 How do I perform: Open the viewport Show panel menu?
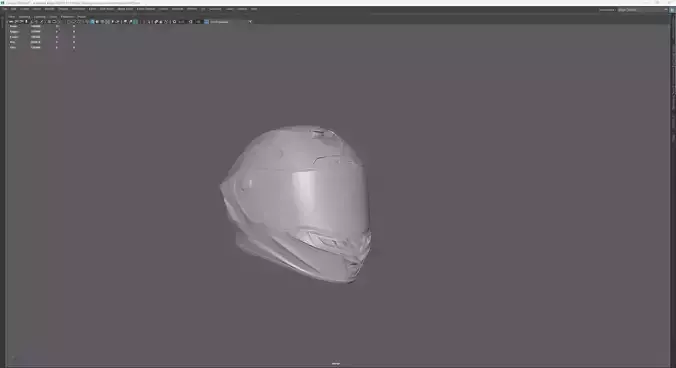pos(53,16)
